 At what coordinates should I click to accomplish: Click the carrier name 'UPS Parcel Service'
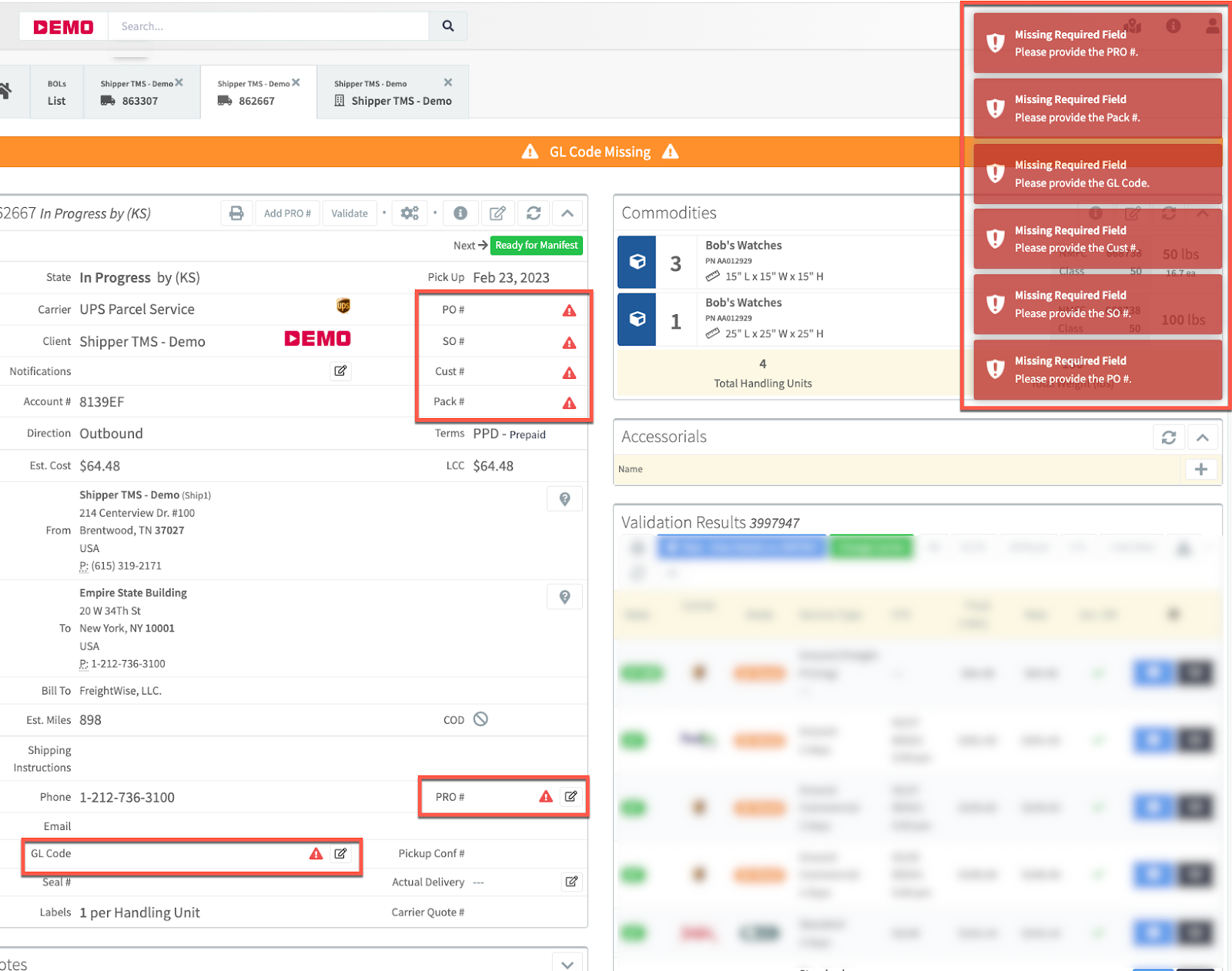pos(137,310)
